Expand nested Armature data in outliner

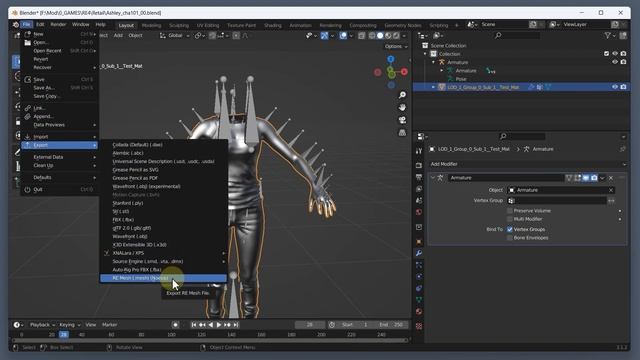tap(442, 71)
